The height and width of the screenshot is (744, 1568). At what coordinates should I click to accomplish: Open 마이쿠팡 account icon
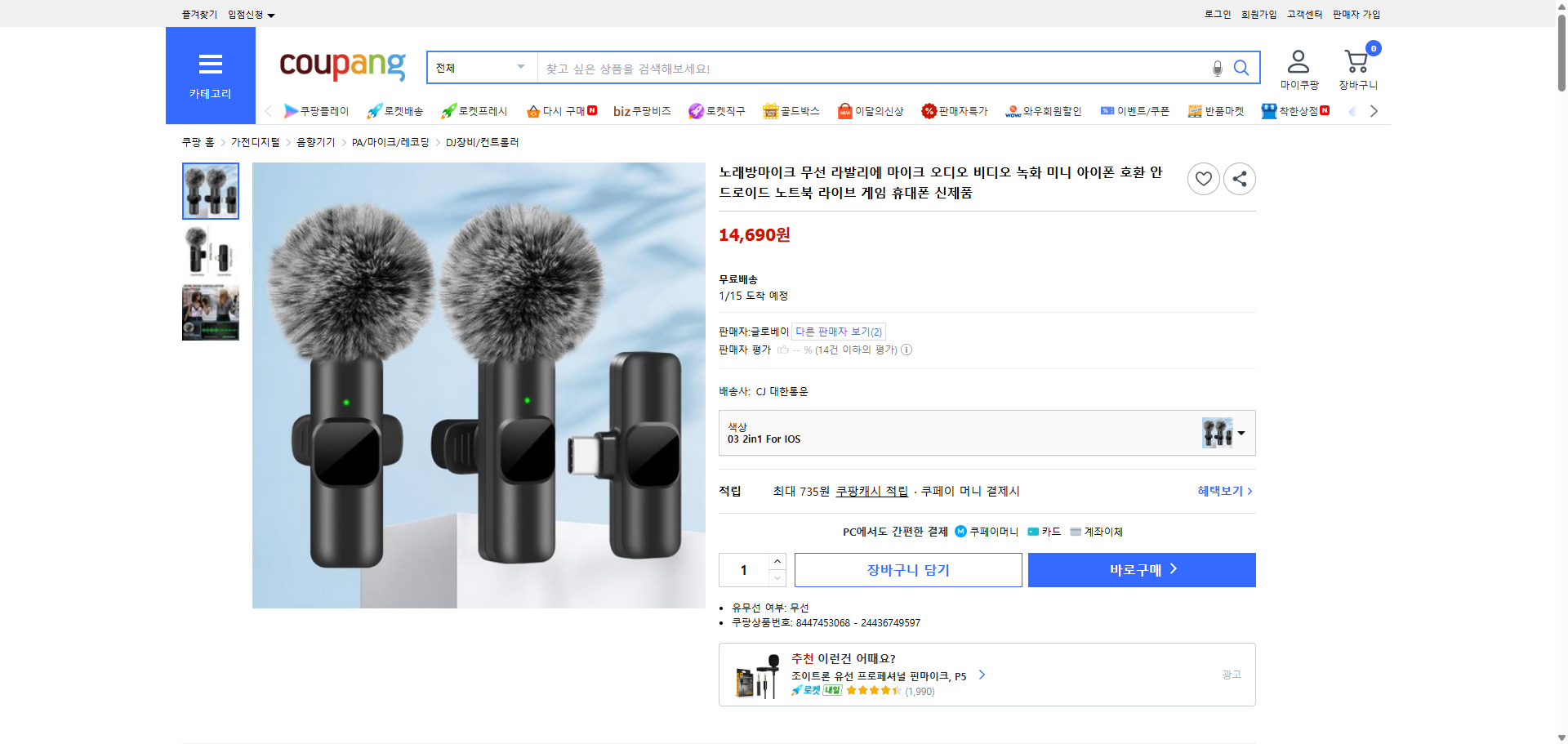1298,60
